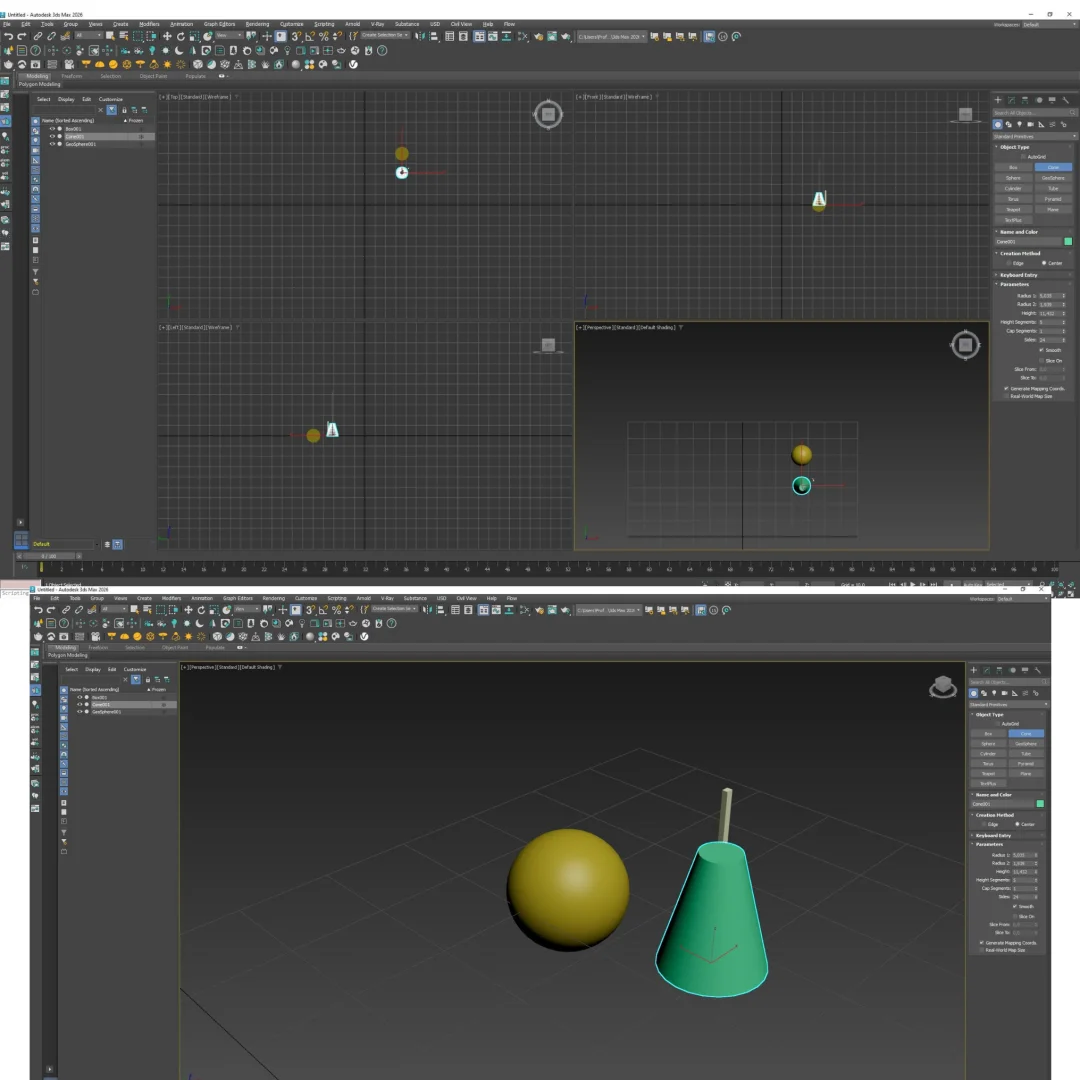This screenshot has width=1080, height=1080.
Task: Switch to Cameras category in the upper command panel
Action: coord(1029,124)
